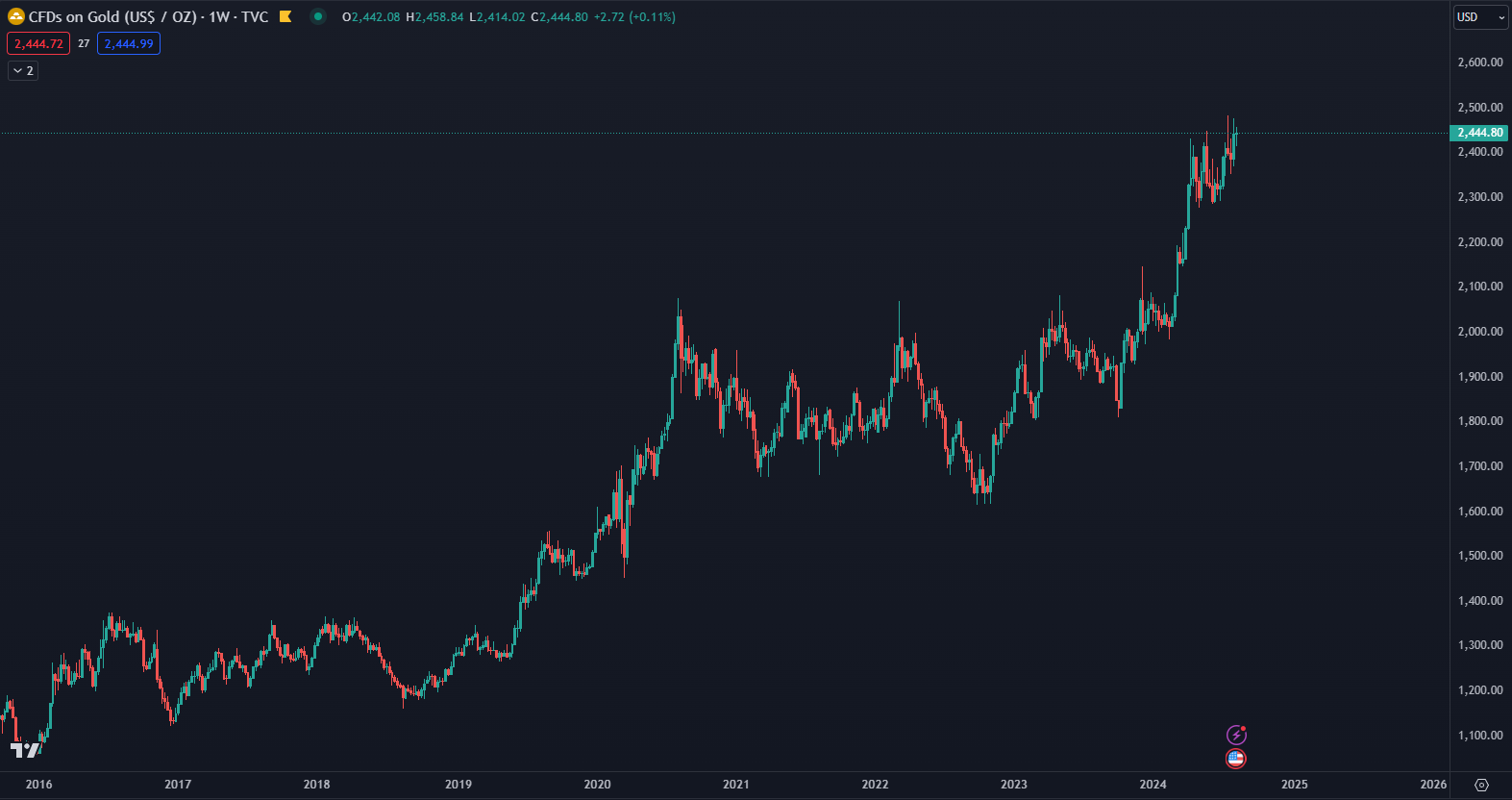This screenshot has width=1512, height=800.
Task: Click the 1,300.00 price axis label
Action: pos(1480,645)
